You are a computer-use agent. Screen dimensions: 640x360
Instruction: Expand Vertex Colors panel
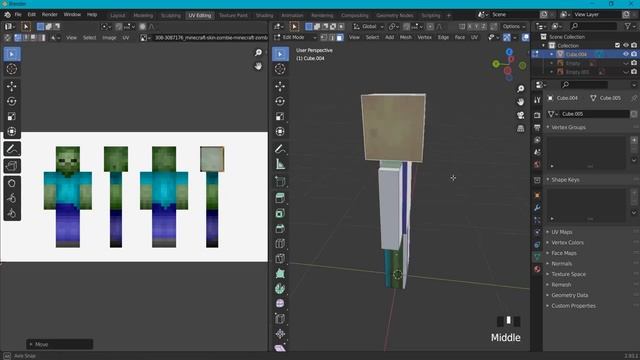coord(567,242)
